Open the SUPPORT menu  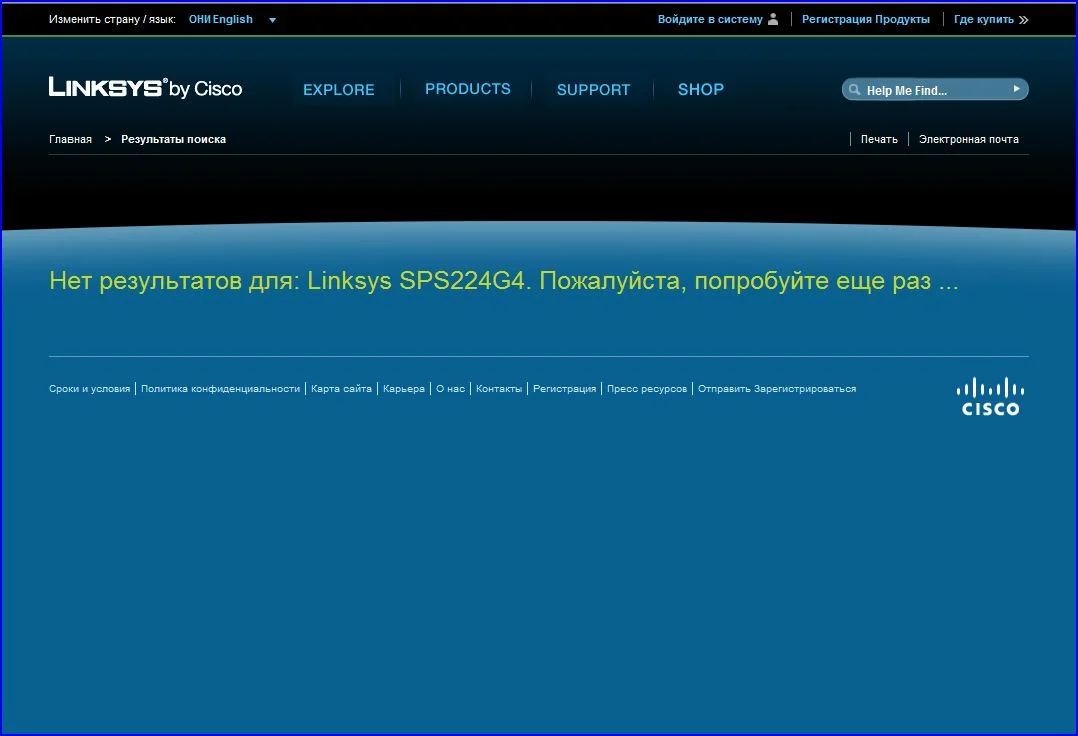(593, 89)
